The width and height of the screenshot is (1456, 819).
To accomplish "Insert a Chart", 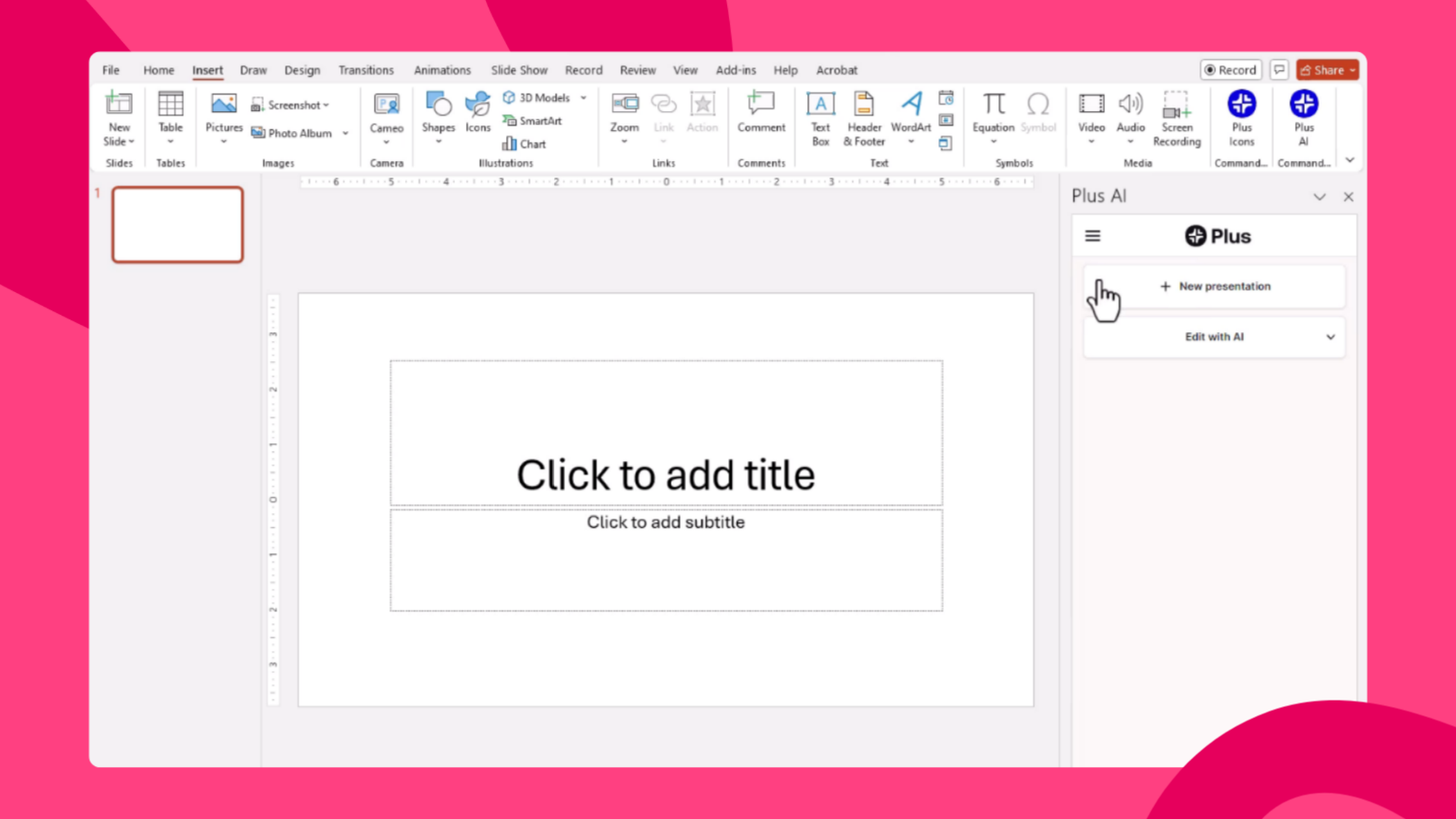I will [524, 143].
